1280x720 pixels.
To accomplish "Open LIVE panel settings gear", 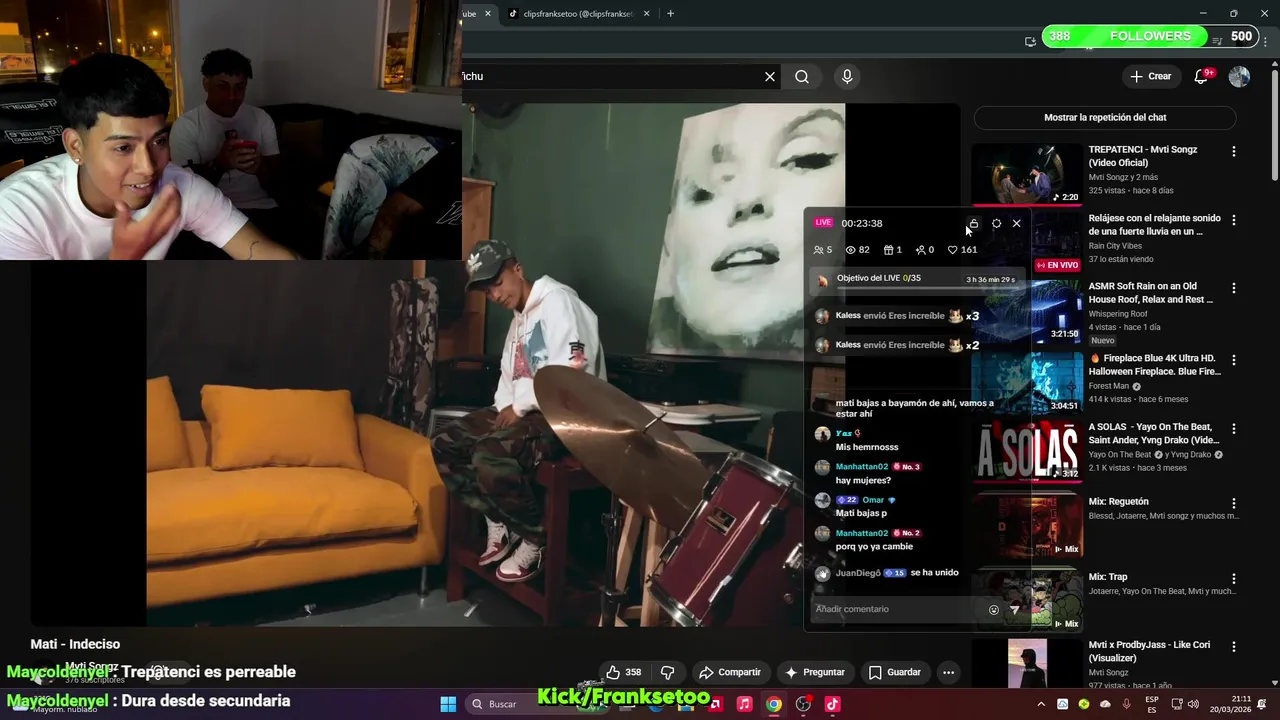I will click(996, 223).
